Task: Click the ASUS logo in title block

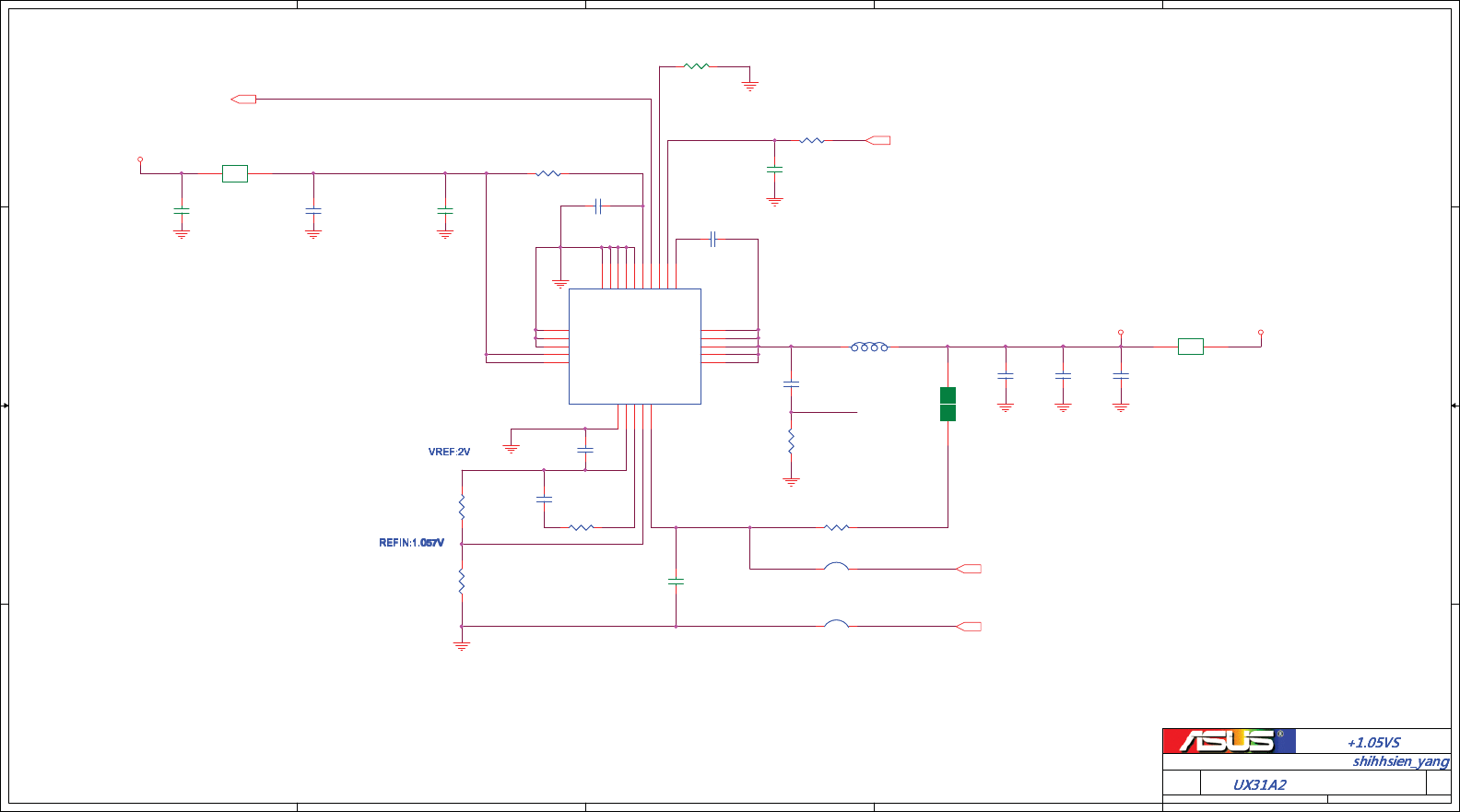Action: 1229,741
